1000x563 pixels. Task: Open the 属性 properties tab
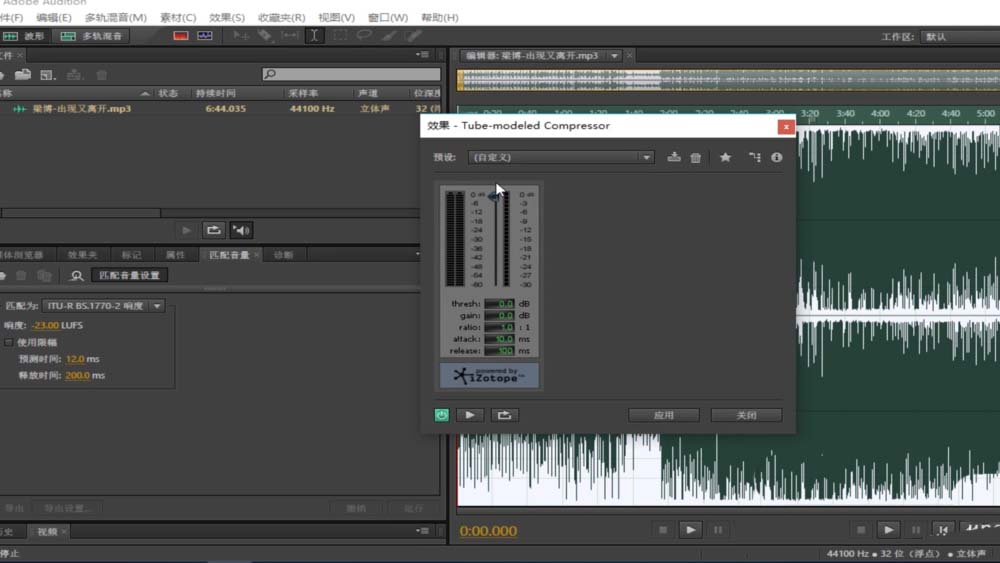175,255
